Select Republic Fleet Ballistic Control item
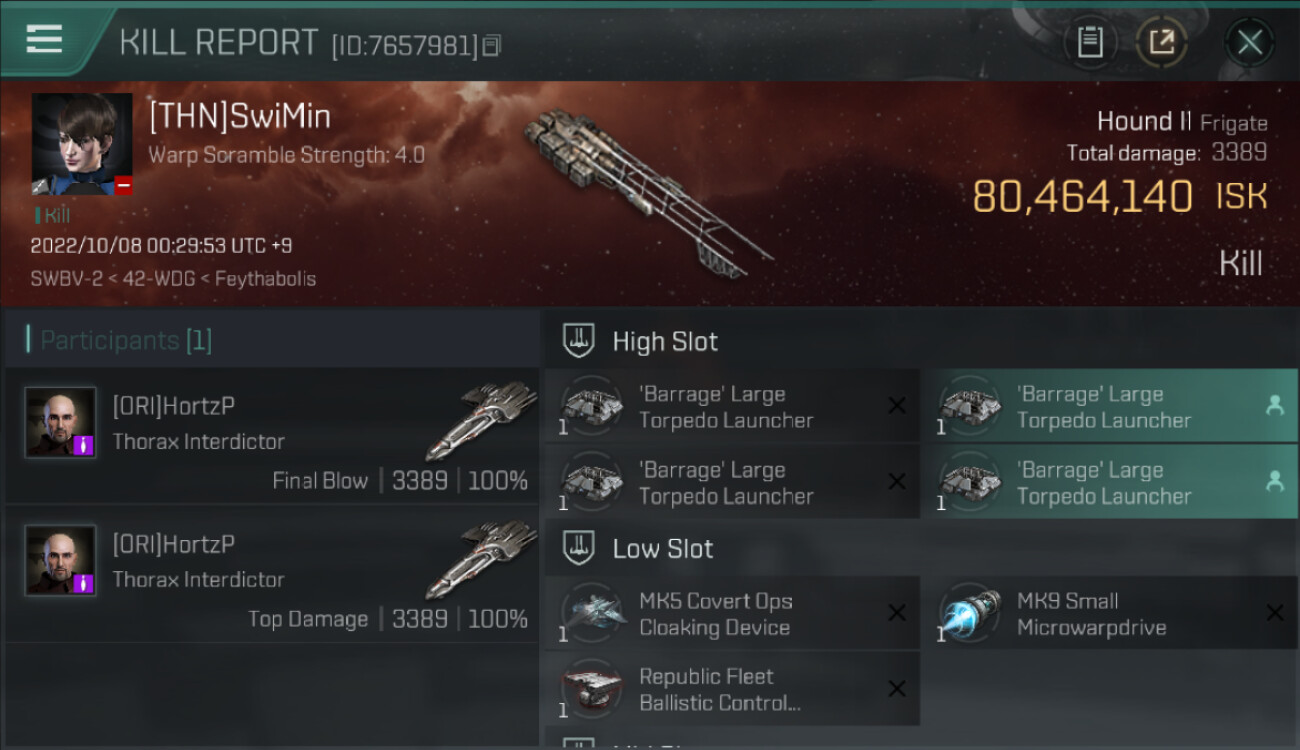The width and height of the screenshot is (1300, 750). point(732,689)
